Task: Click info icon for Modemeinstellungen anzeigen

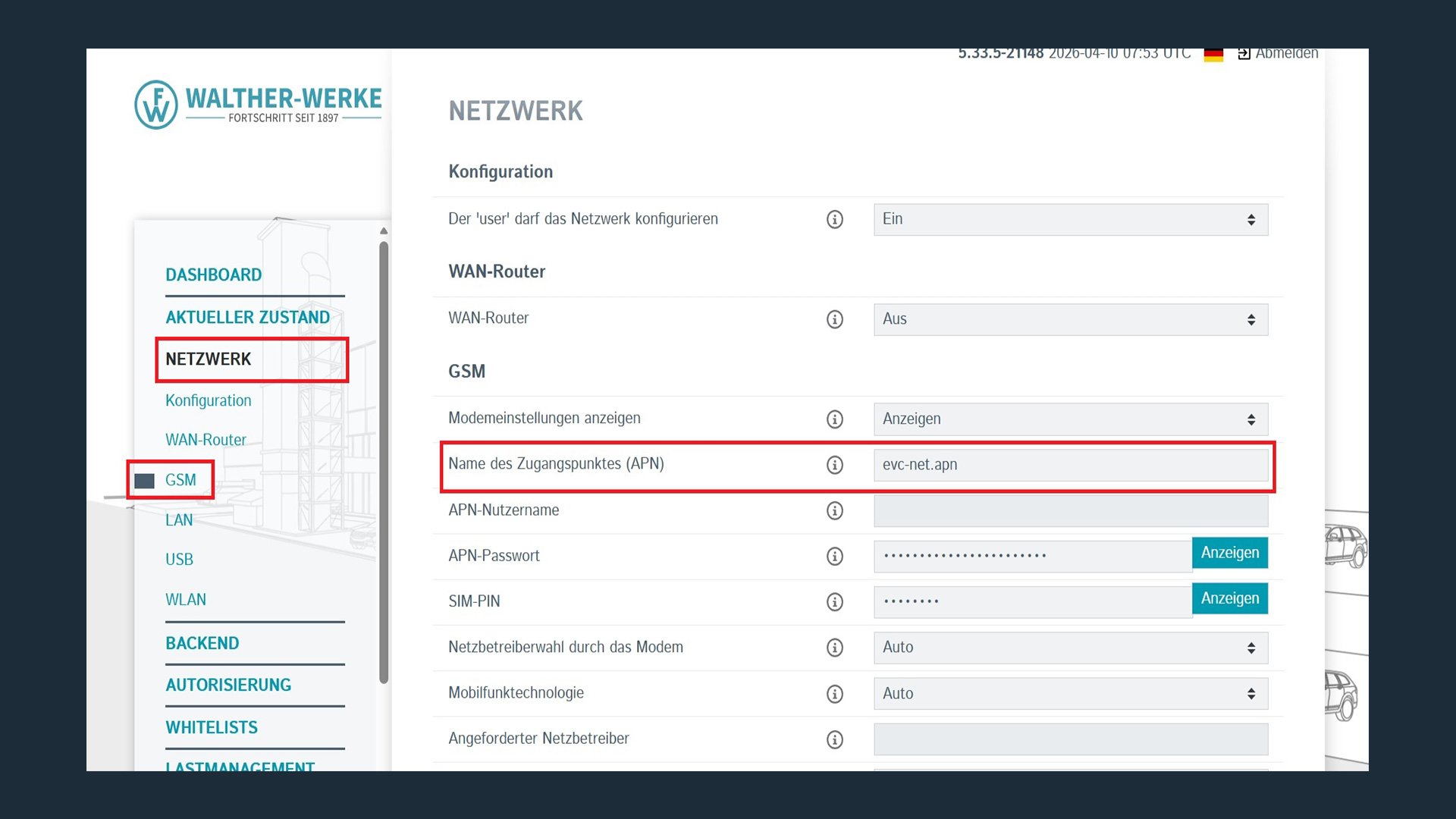Action: [834, 419]
